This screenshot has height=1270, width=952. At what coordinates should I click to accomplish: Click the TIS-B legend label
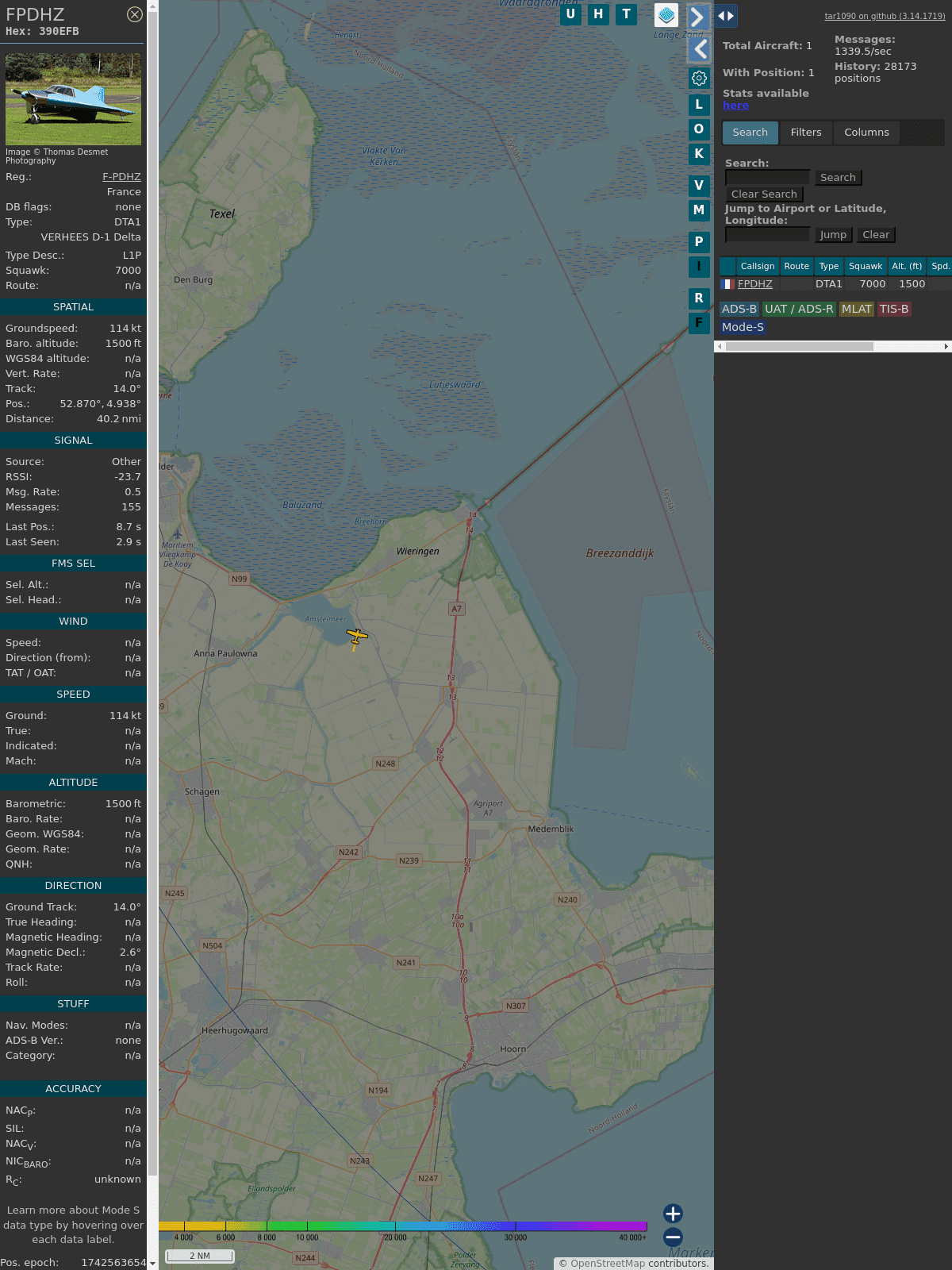(894, 310)
